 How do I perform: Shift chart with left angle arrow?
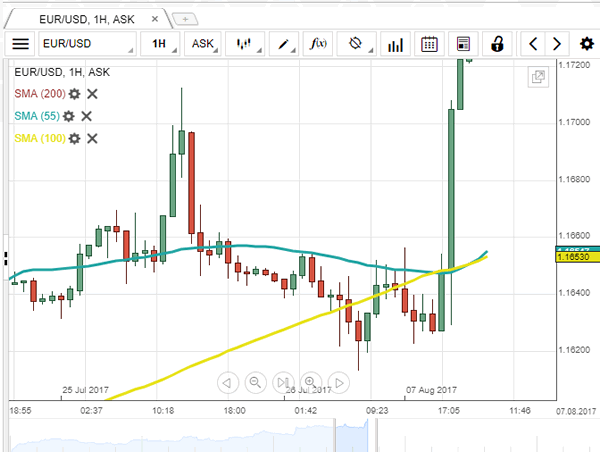click(533, 44)
